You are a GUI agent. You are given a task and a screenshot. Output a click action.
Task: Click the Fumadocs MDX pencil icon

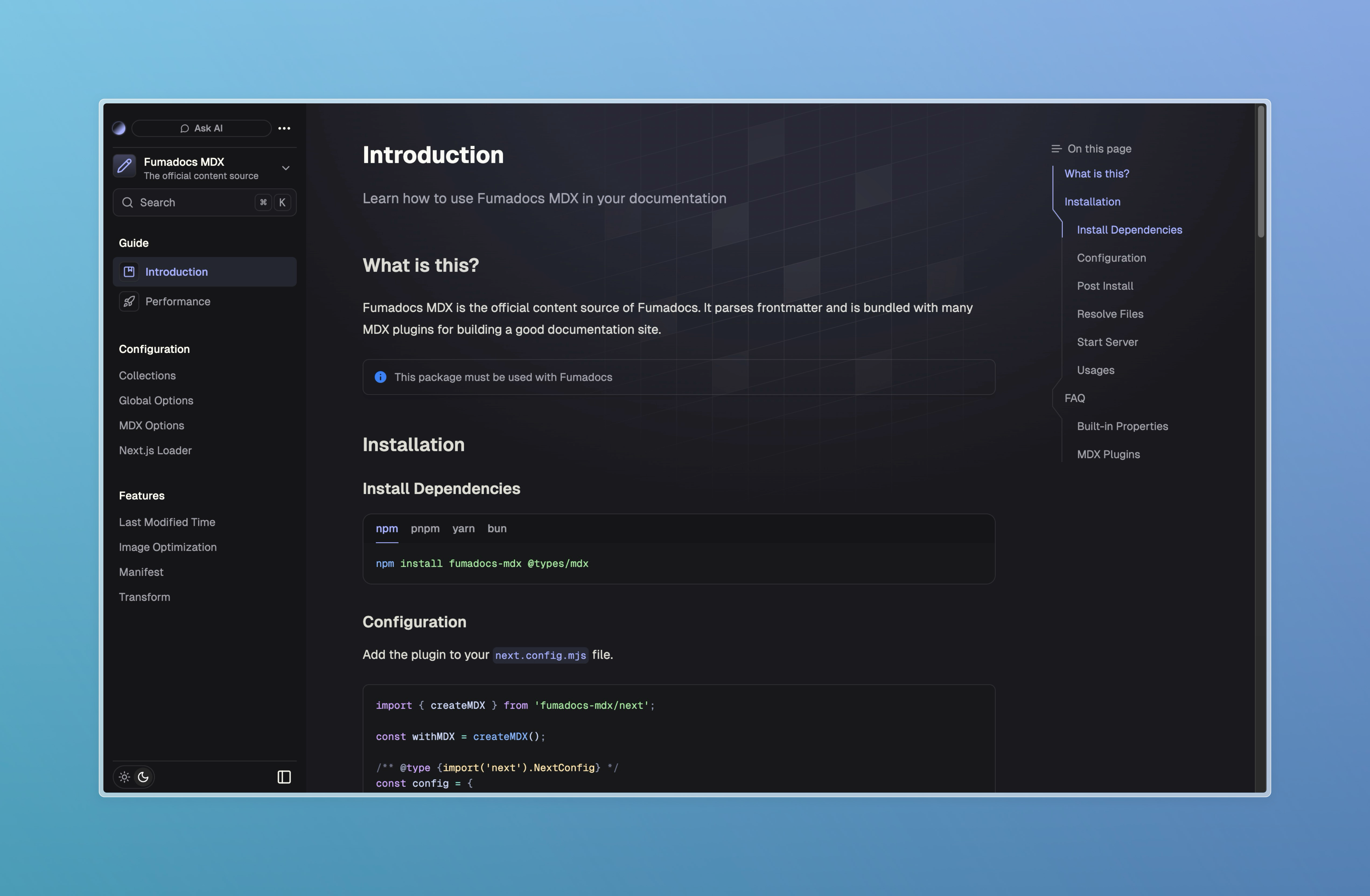[124, 166]
